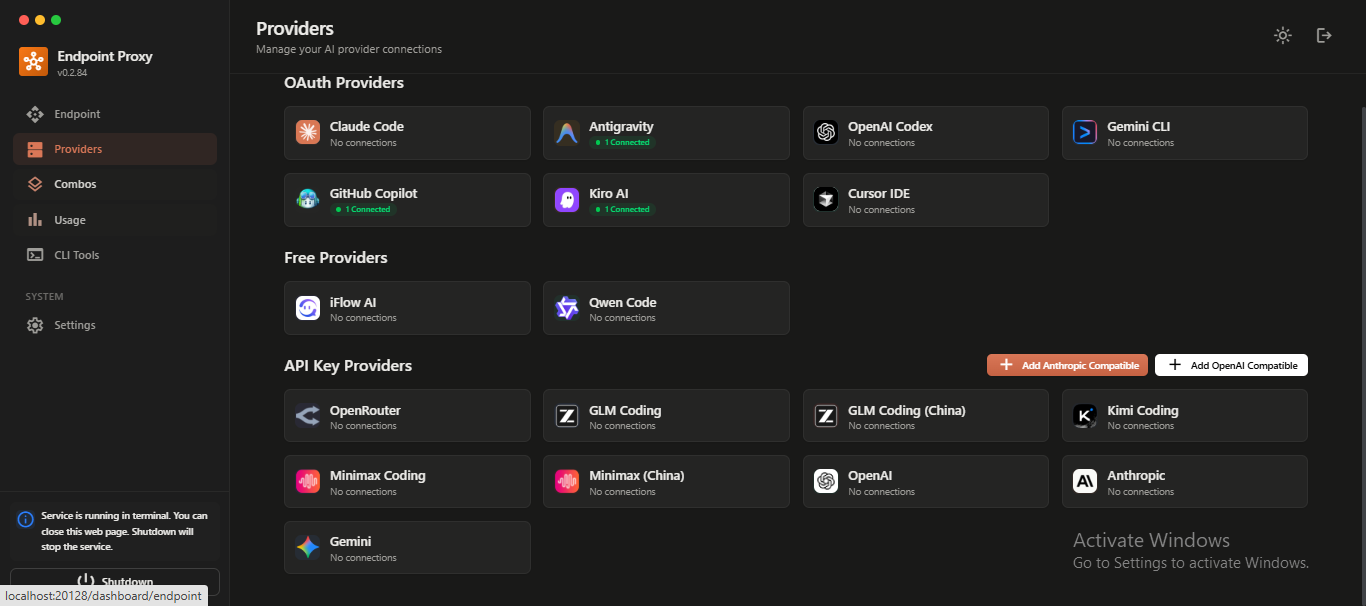1366x606 pixels.
Task: Select the Kimi Coding provider icon
Action: coord(1084,415)
